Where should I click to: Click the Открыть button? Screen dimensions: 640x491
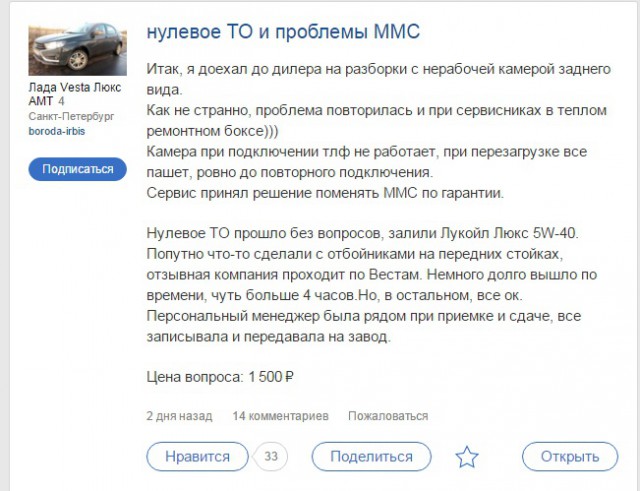(x=570, y=457)
